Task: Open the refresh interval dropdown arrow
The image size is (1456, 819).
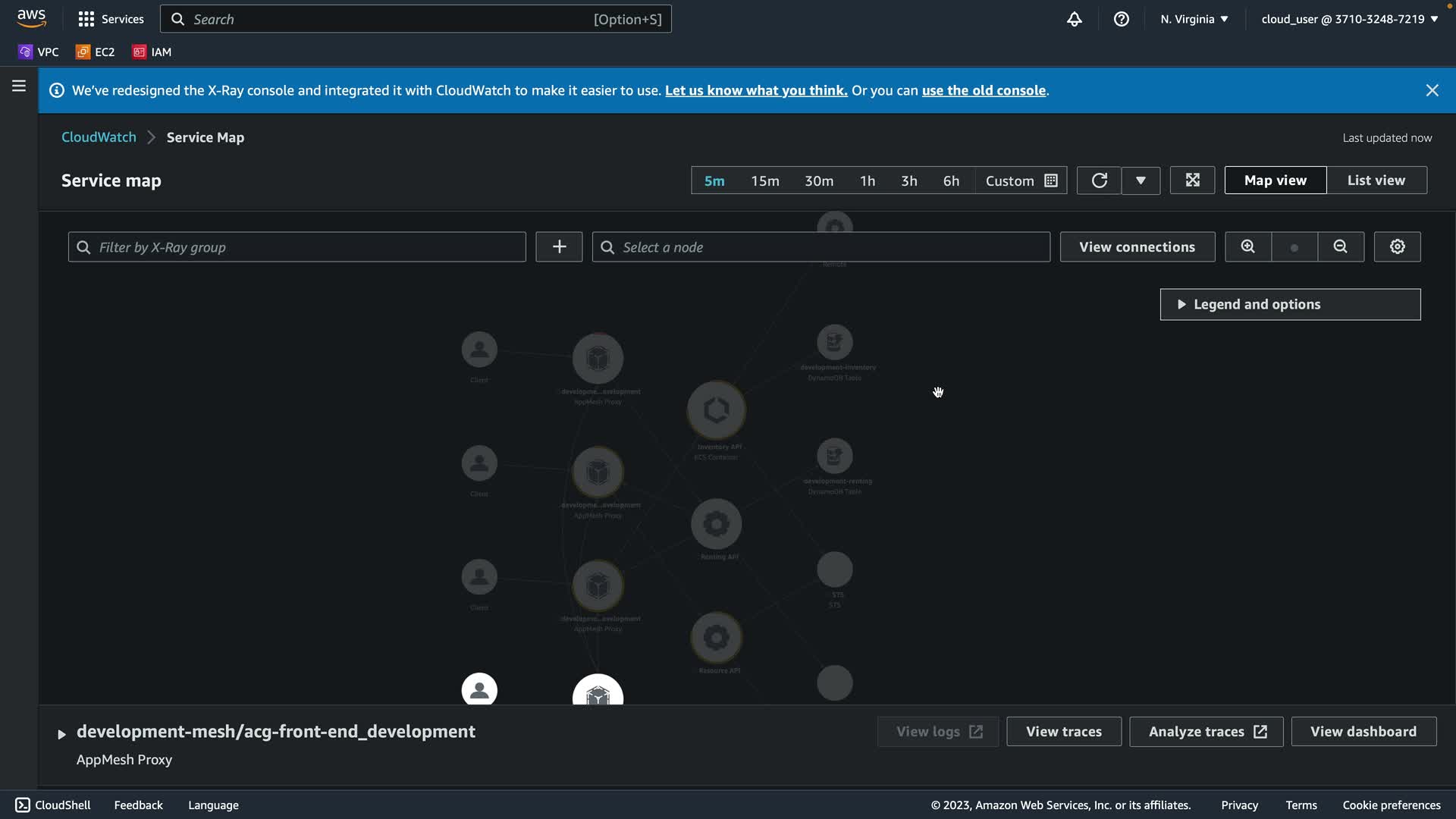Action: click(1141, 180)
